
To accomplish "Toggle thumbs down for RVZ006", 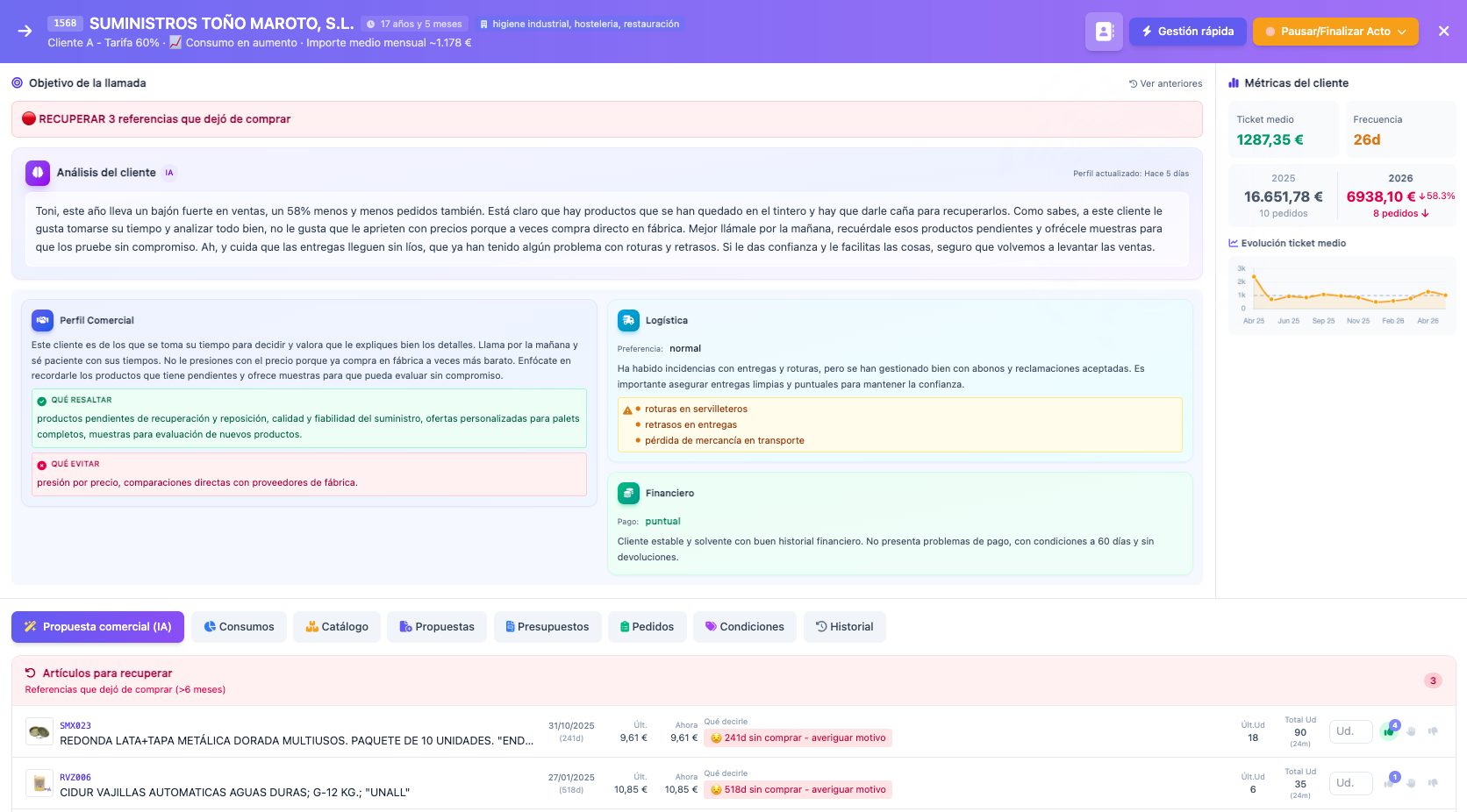I will (x=1433, y=783).
